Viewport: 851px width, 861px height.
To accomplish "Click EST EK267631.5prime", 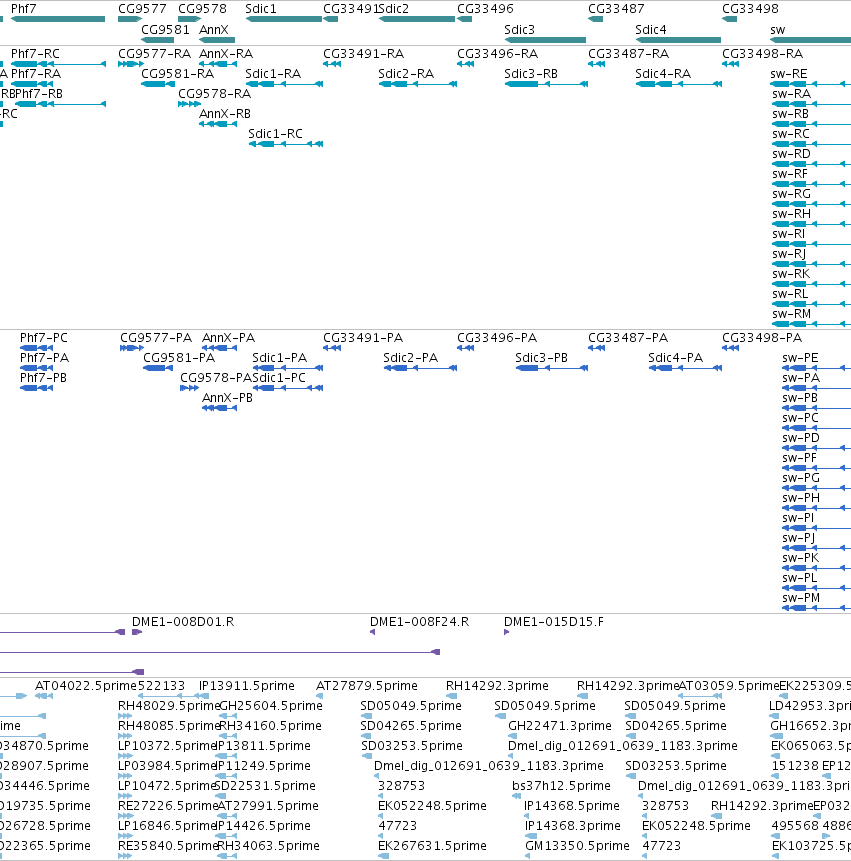I will (383, 856).
